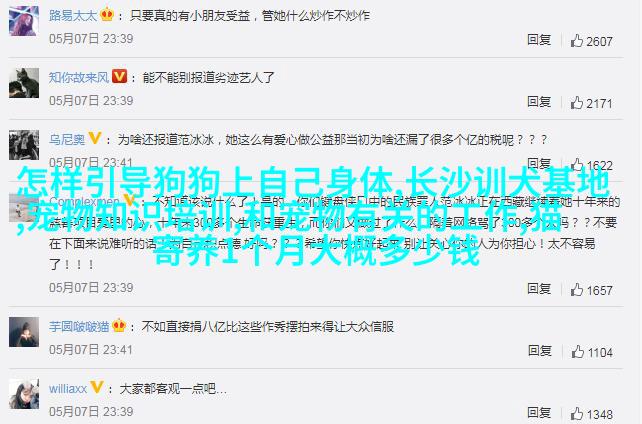This screenshot has width=642, height=424.
Task: Open the cat avatar of 知你故来风
Action: coord(24,83)
